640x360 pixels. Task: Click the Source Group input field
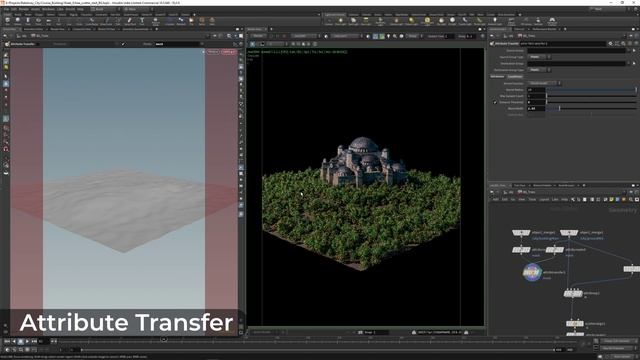[x=576, y=51]
